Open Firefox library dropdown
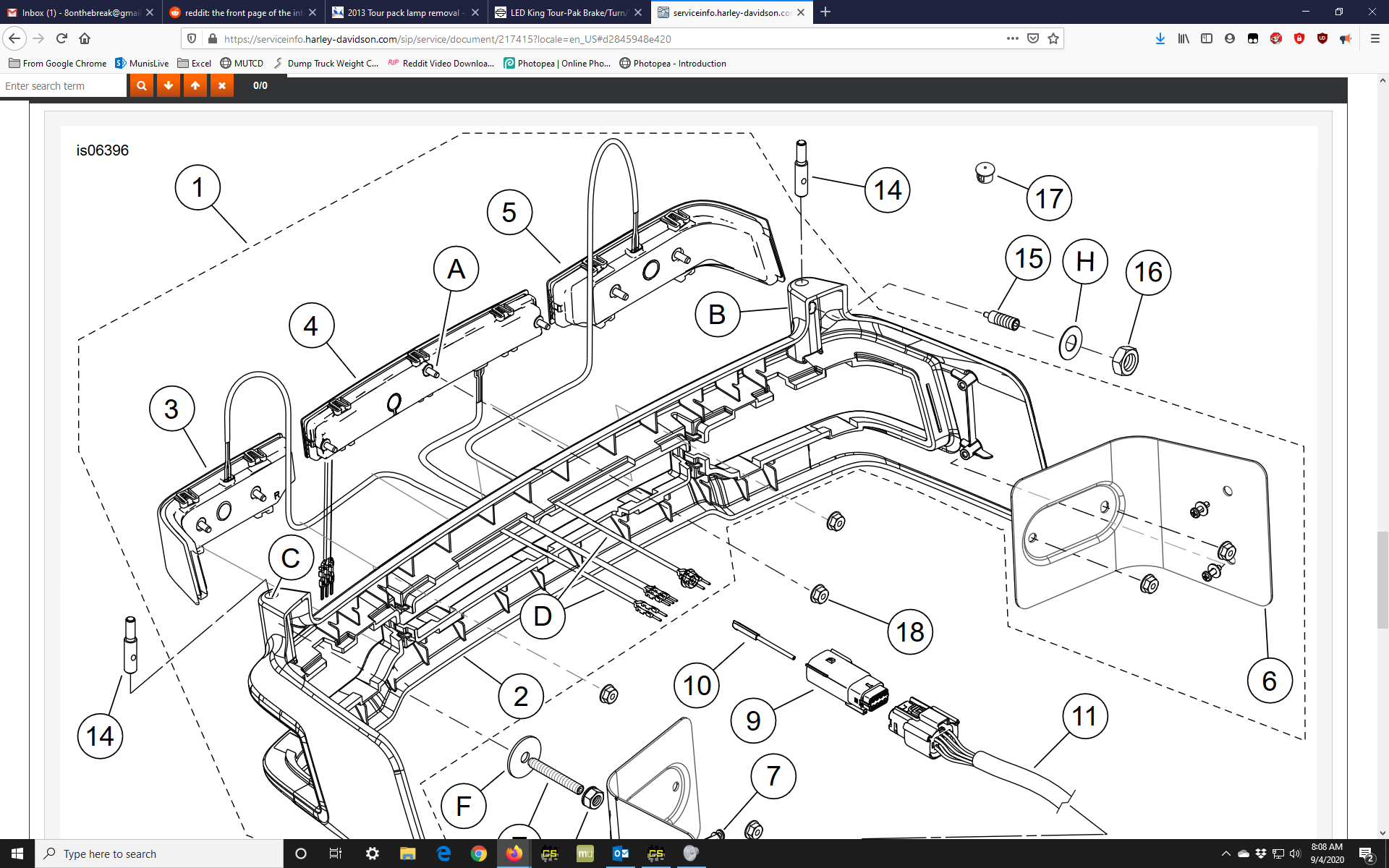The width and height of the screenshot is (1389, 868). click(1184, 38)
